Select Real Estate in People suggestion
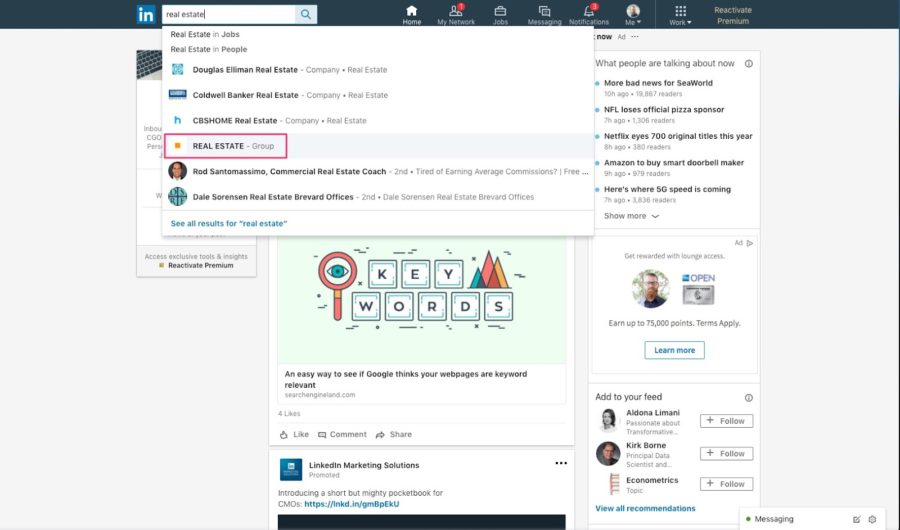Screen dimensions: 900x530 click(209, 49)
